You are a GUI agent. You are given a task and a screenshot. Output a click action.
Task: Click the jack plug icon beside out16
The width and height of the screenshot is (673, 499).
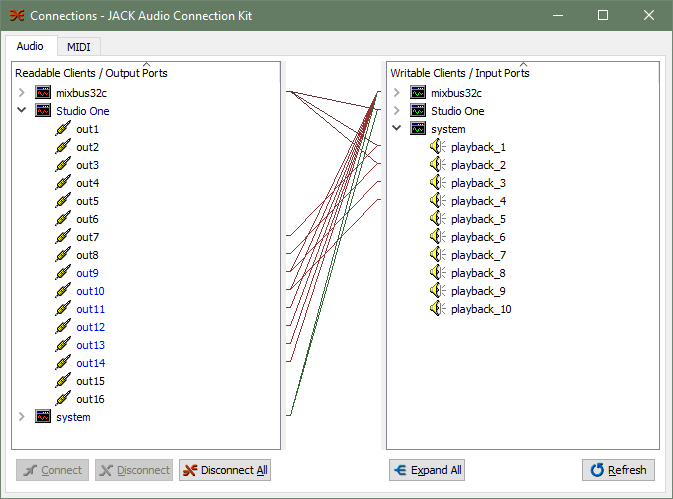tap(63, 399)
